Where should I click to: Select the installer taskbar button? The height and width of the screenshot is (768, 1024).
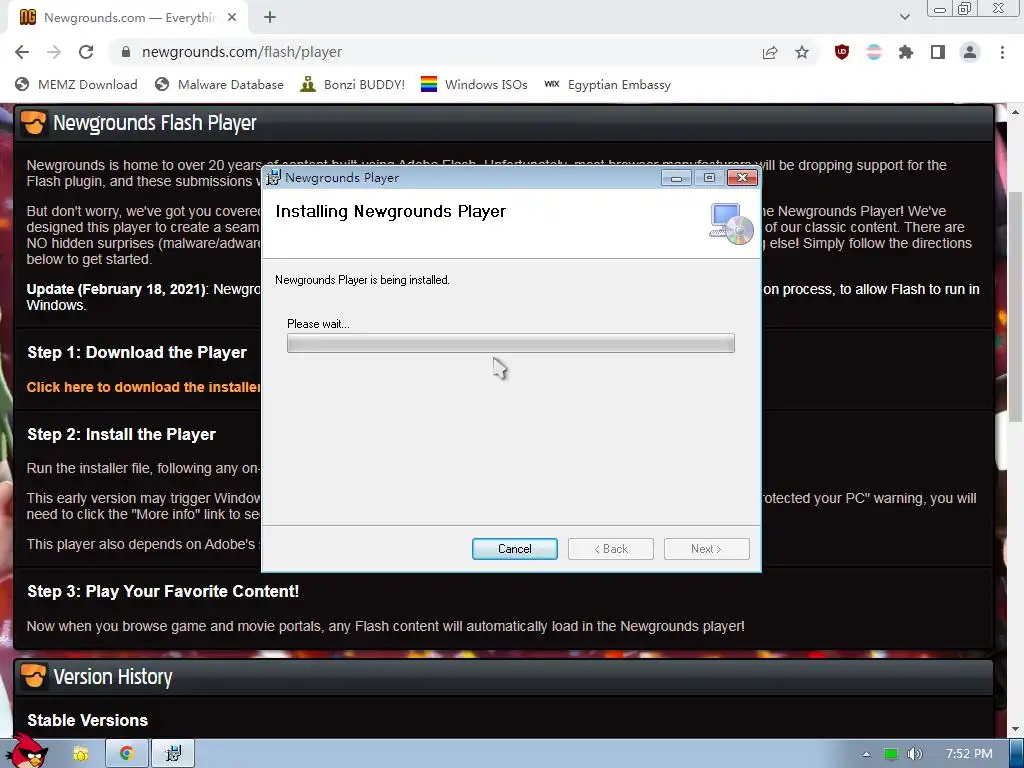pos(173,754)
